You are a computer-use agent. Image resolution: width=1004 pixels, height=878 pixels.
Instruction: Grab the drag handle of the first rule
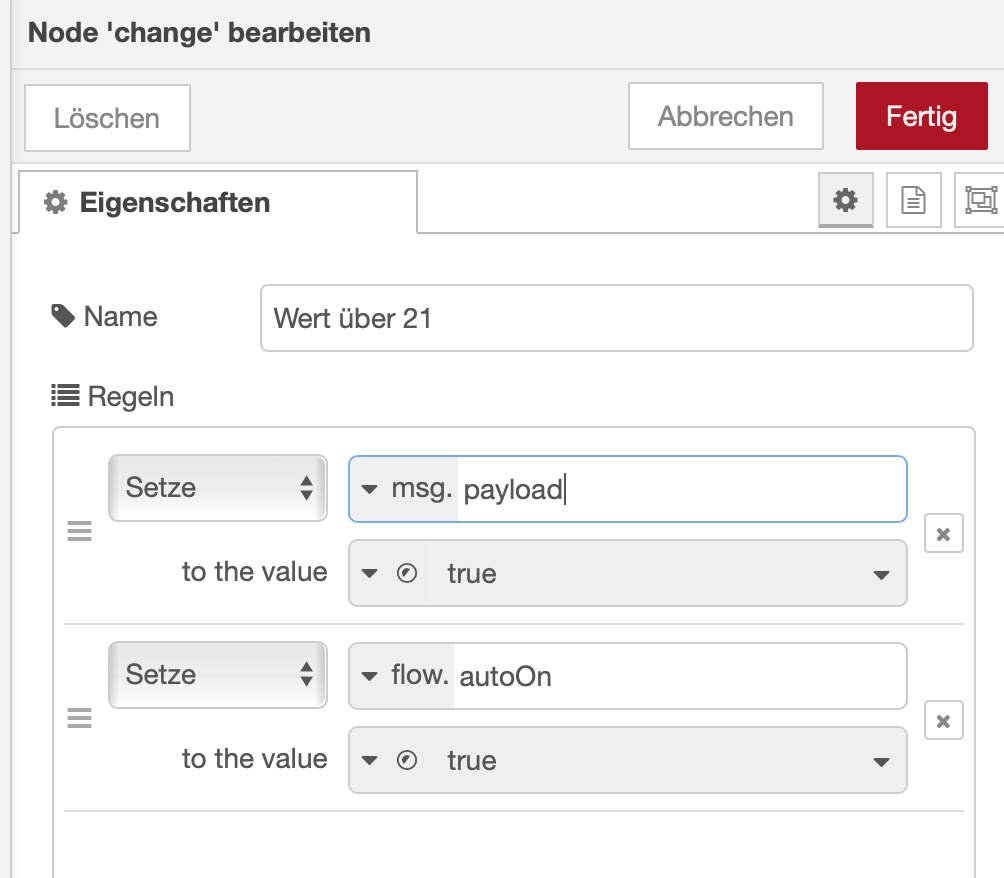tap(79, 532)
